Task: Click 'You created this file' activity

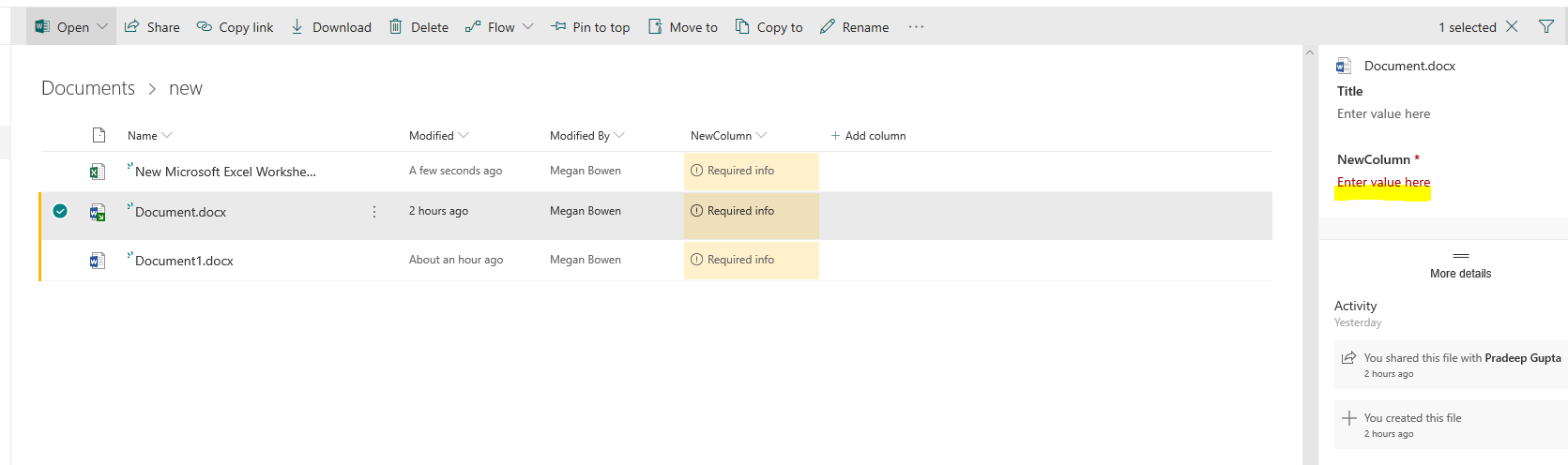Action: pyautogui.click(x=1412, y=418)
